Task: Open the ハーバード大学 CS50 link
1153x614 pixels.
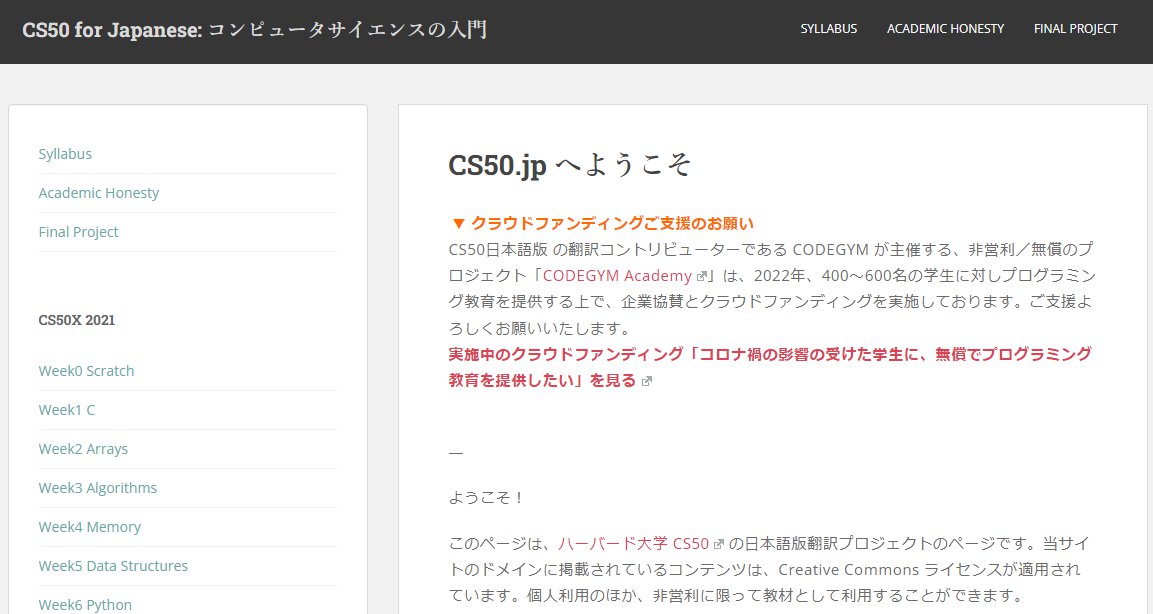Action: tap(633, 543)
